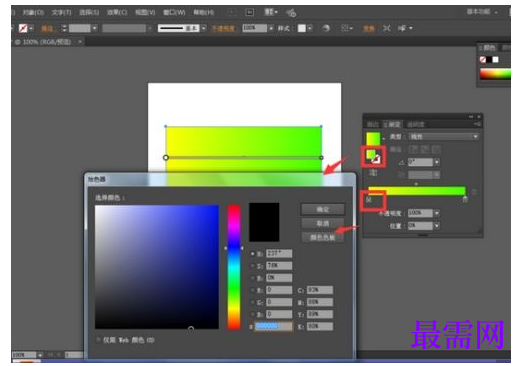This screenshot has height=366, width=523.
Task: Switch to the 渐变 gradient tab
Action: pos(393,124)
